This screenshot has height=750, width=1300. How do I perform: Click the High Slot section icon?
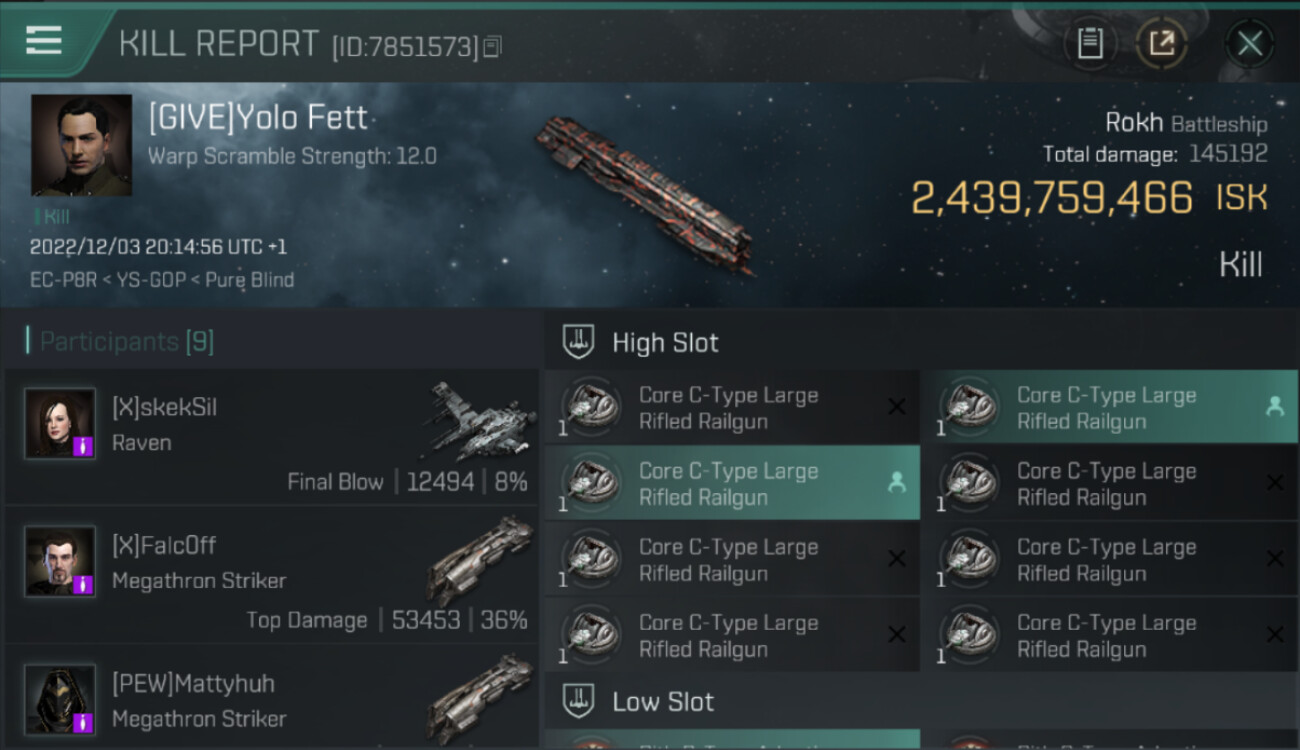click(579, 342)
